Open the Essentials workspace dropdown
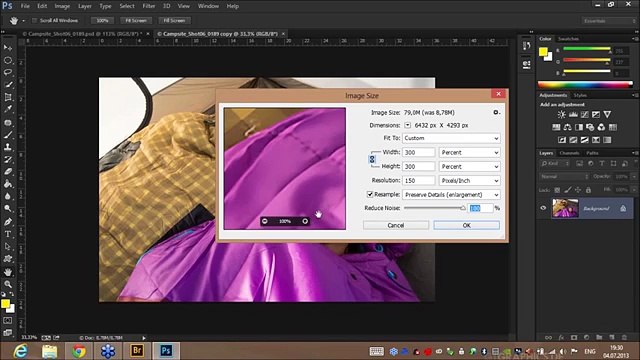The width and height of the screenshot is (640, 360). 609,21
